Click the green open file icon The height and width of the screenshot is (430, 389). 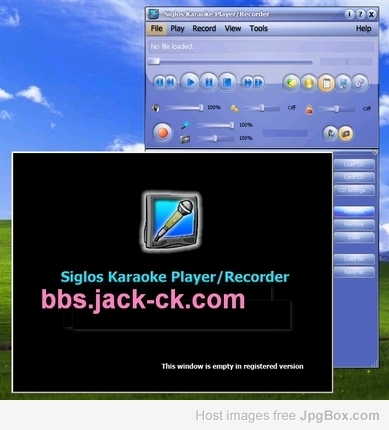pyautogui.click(x=292, y=83)
